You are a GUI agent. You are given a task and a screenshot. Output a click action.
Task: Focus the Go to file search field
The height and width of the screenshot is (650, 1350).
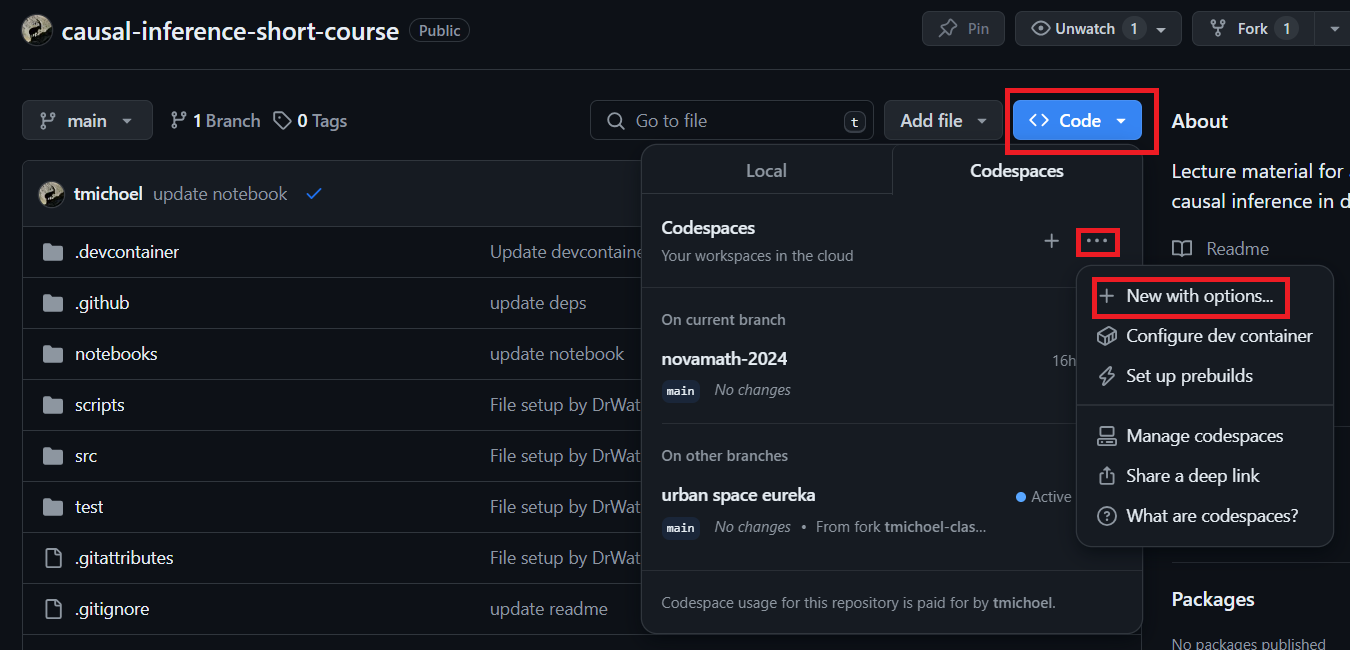coord(731,120)
